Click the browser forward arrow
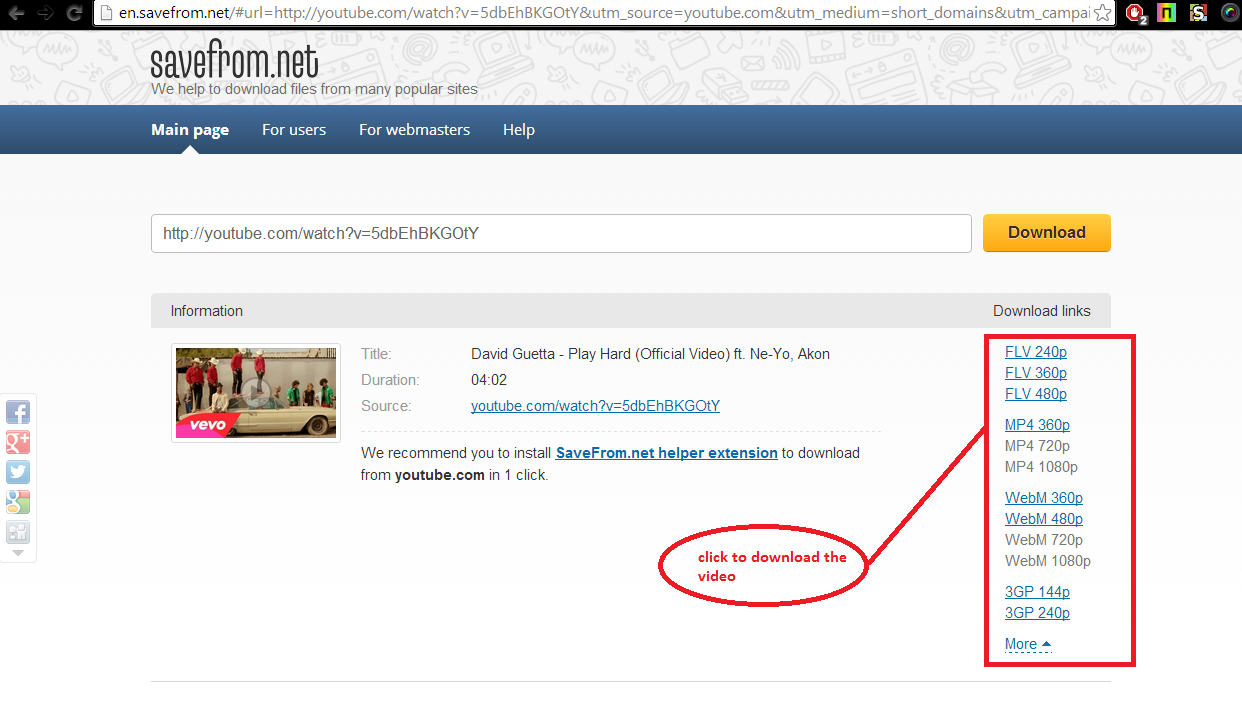 click(x=45, y=14)
